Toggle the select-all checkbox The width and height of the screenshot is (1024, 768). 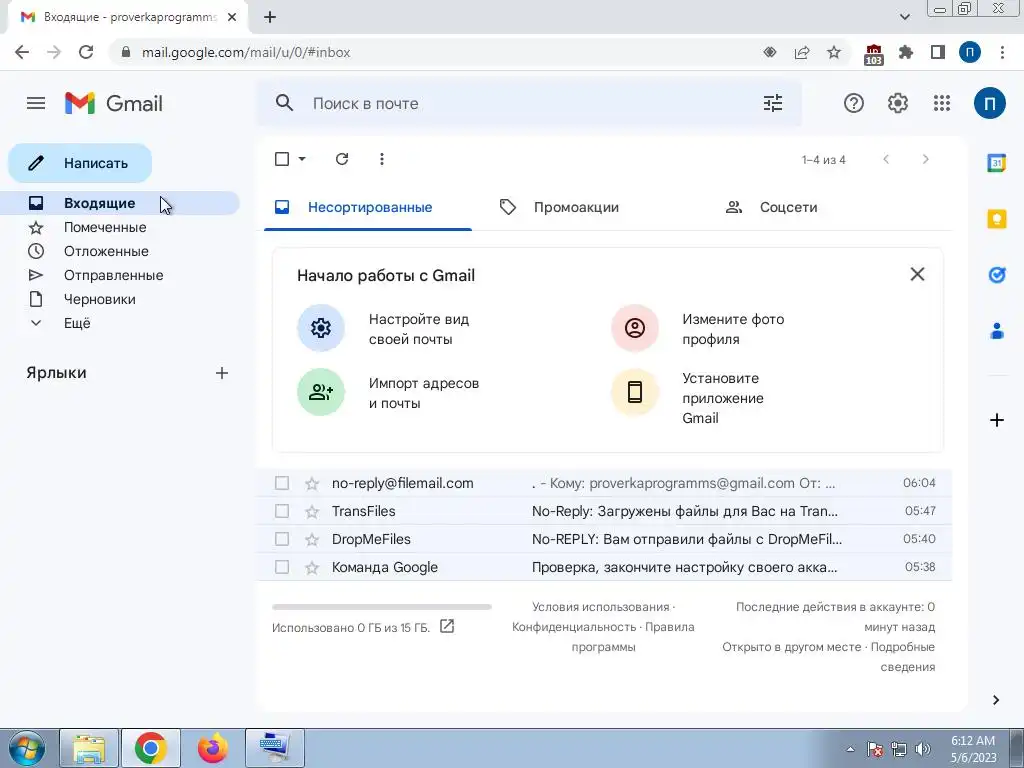coord(282,159)
